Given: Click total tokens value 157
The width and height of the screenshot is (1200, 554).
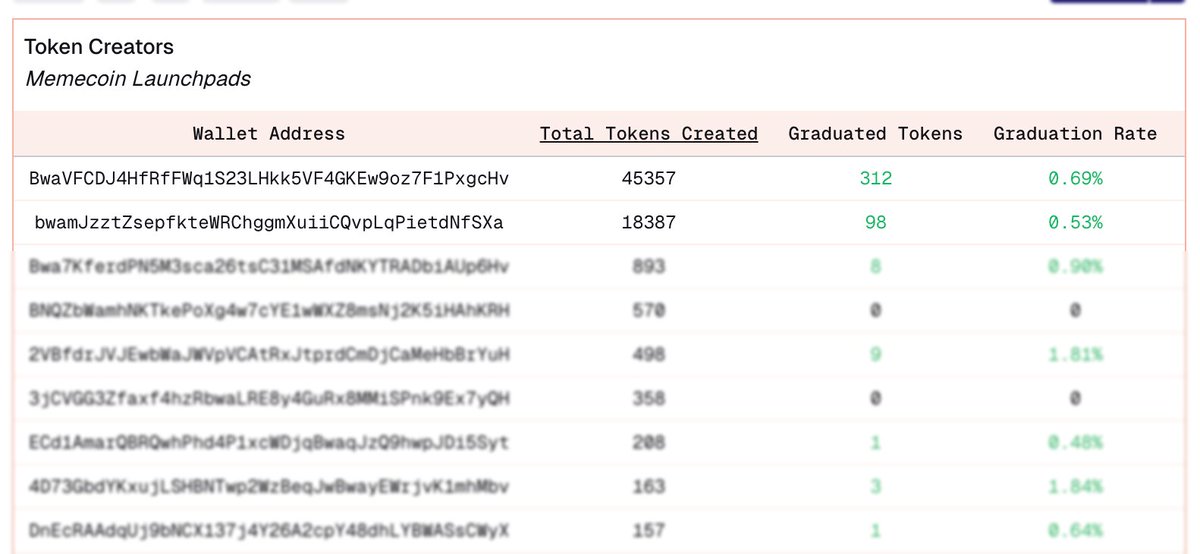Looking at the screenshot, I should [x=649, y=530].
